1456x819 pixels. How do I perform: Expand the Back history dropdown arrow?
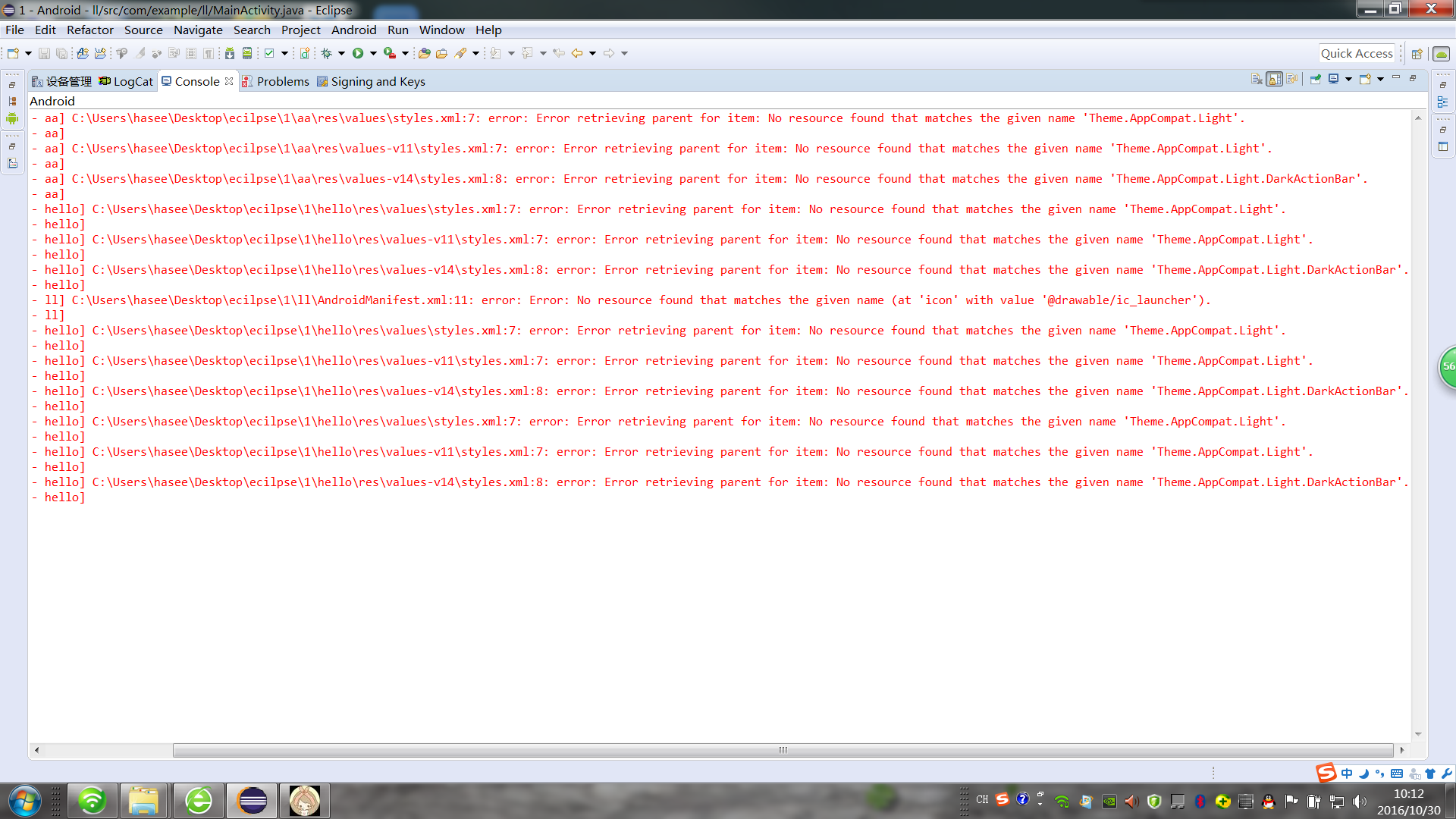point(592,53)
